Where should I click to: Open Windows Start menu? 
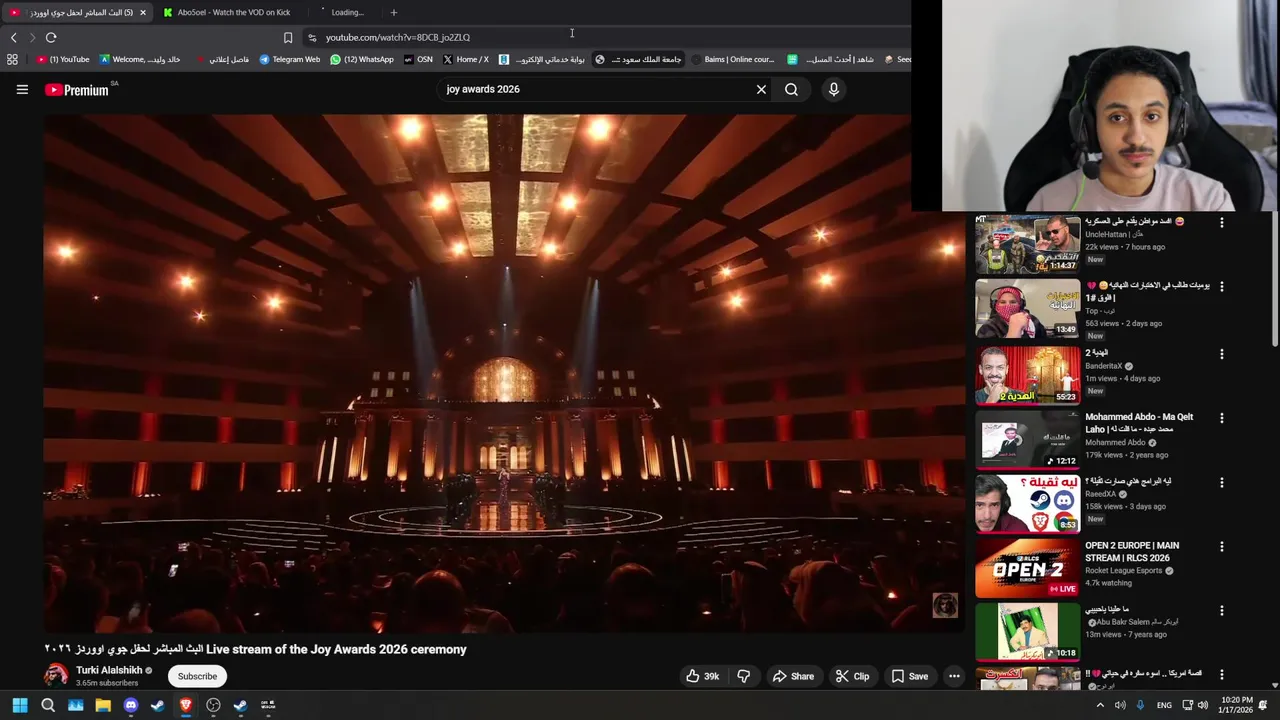[x=19, y=705]
